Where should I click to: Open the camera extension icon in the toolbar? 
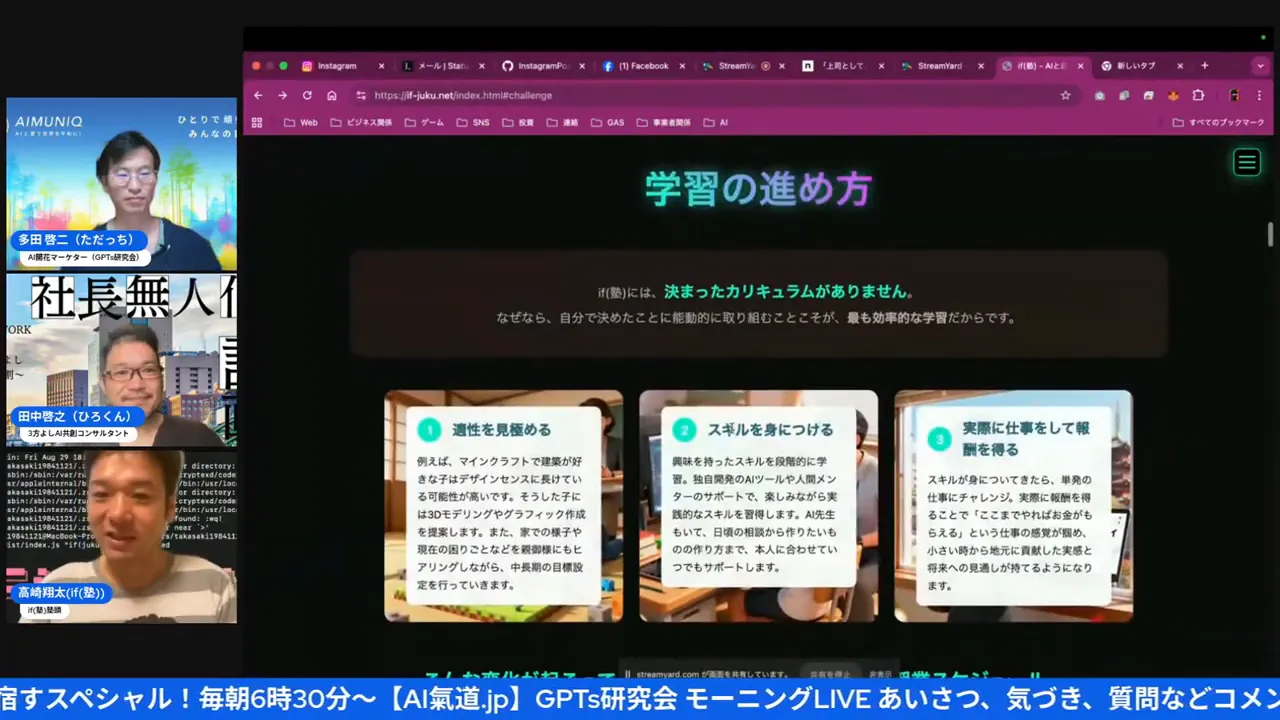(1100, 95)
